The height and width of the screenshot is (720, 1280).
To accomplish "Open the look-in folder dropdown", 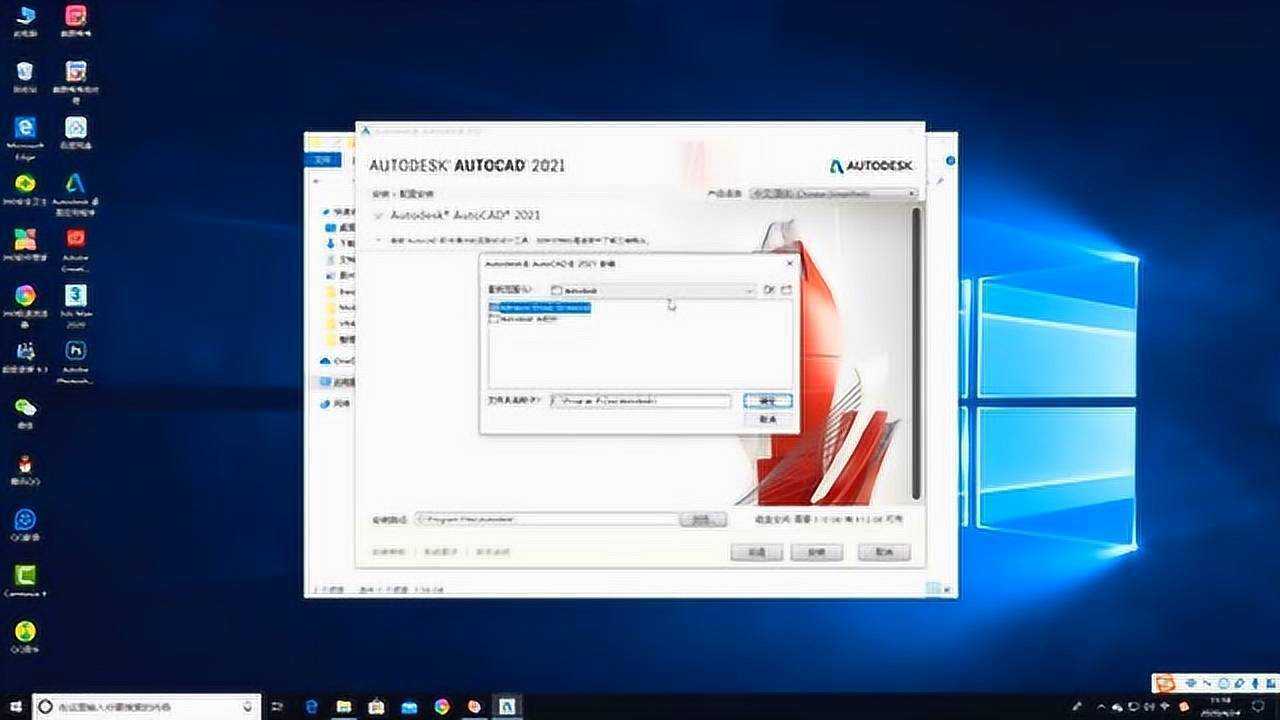I will coord(653,290).
